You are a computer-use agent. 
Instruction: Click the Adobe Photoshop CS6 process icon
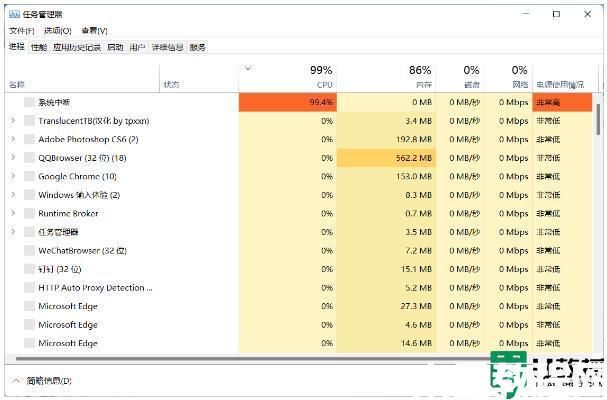tap(29, 139)
